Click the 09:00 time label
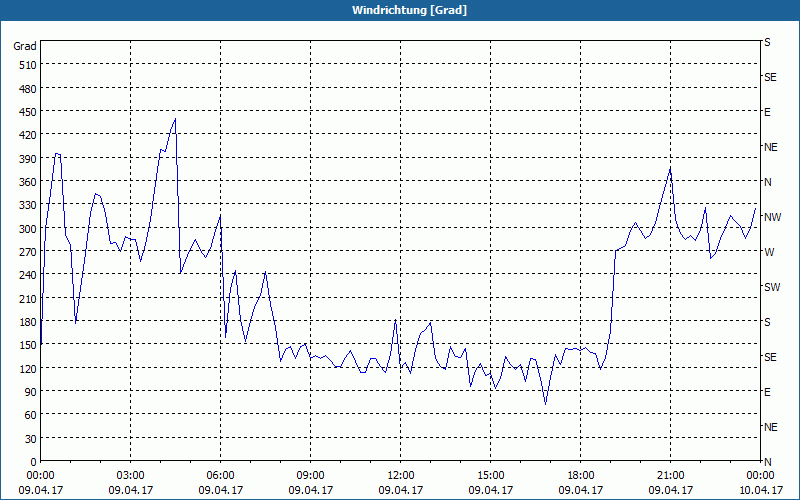This screenshot has height=500, width=800. click(310, 476)
